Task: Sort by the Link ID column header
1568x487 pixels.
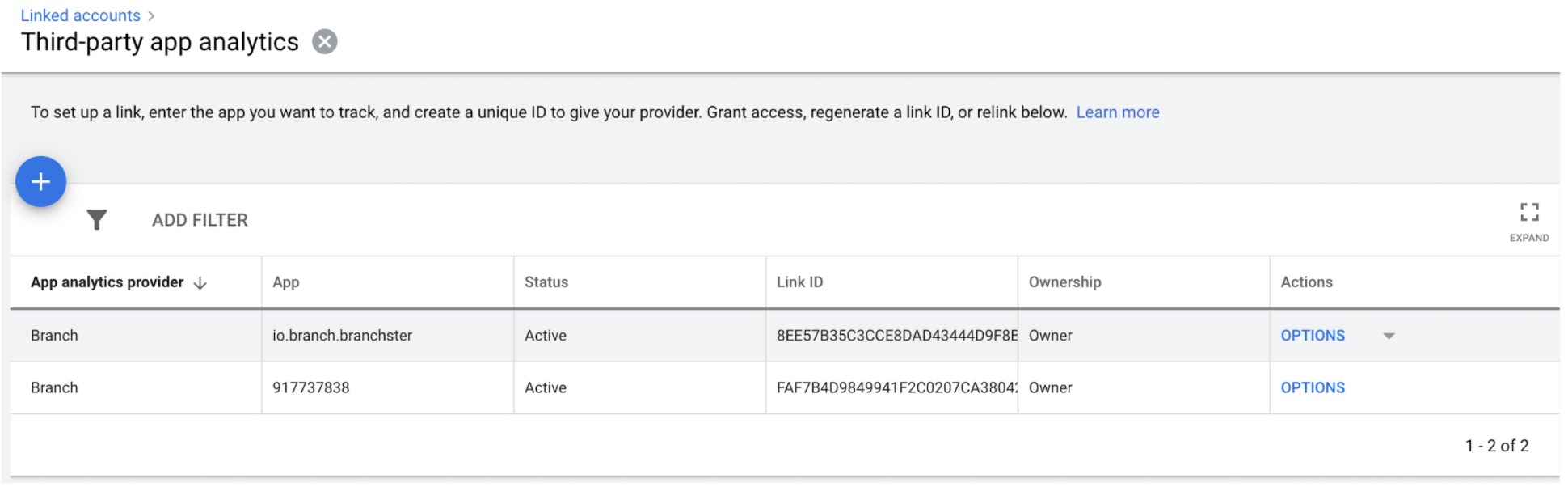Action: point(799,282)
